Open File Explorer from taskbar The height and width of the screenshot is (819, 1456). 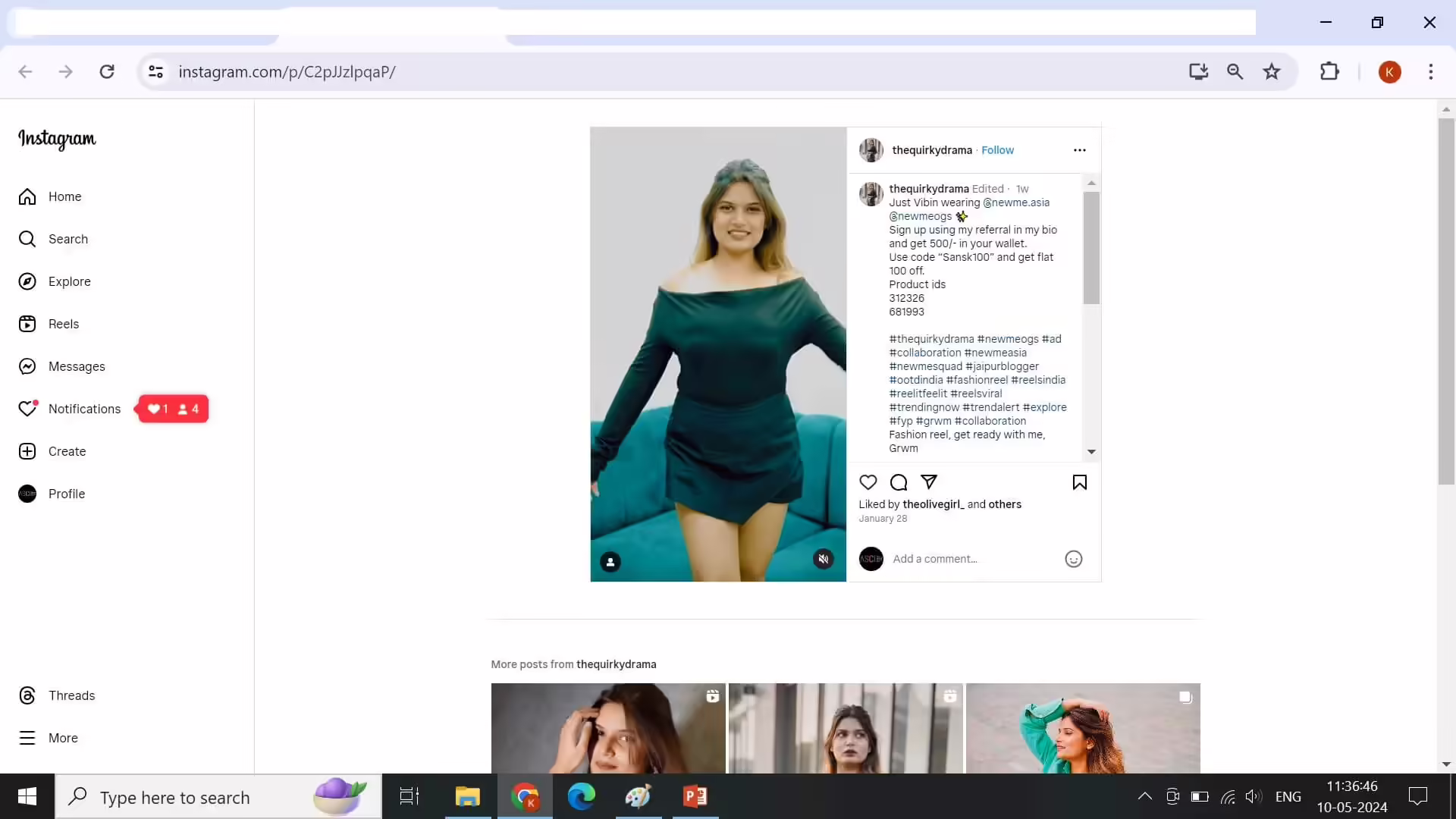coord(467,796)
